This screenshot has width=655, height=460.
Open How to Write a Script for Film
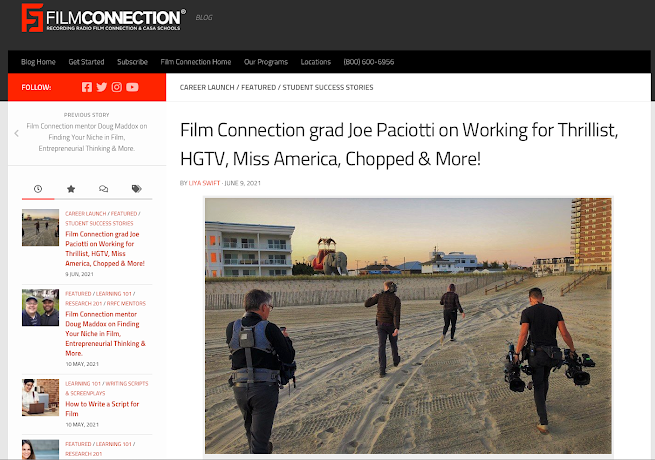(102, 409)
